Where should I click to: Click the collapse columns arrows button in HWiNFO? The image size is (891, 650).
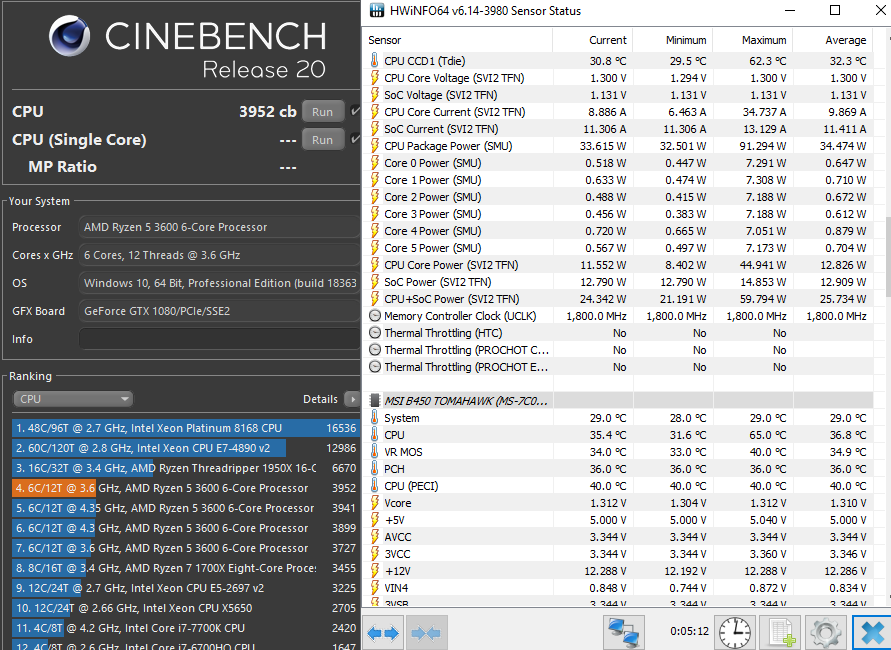click(427, 632)
